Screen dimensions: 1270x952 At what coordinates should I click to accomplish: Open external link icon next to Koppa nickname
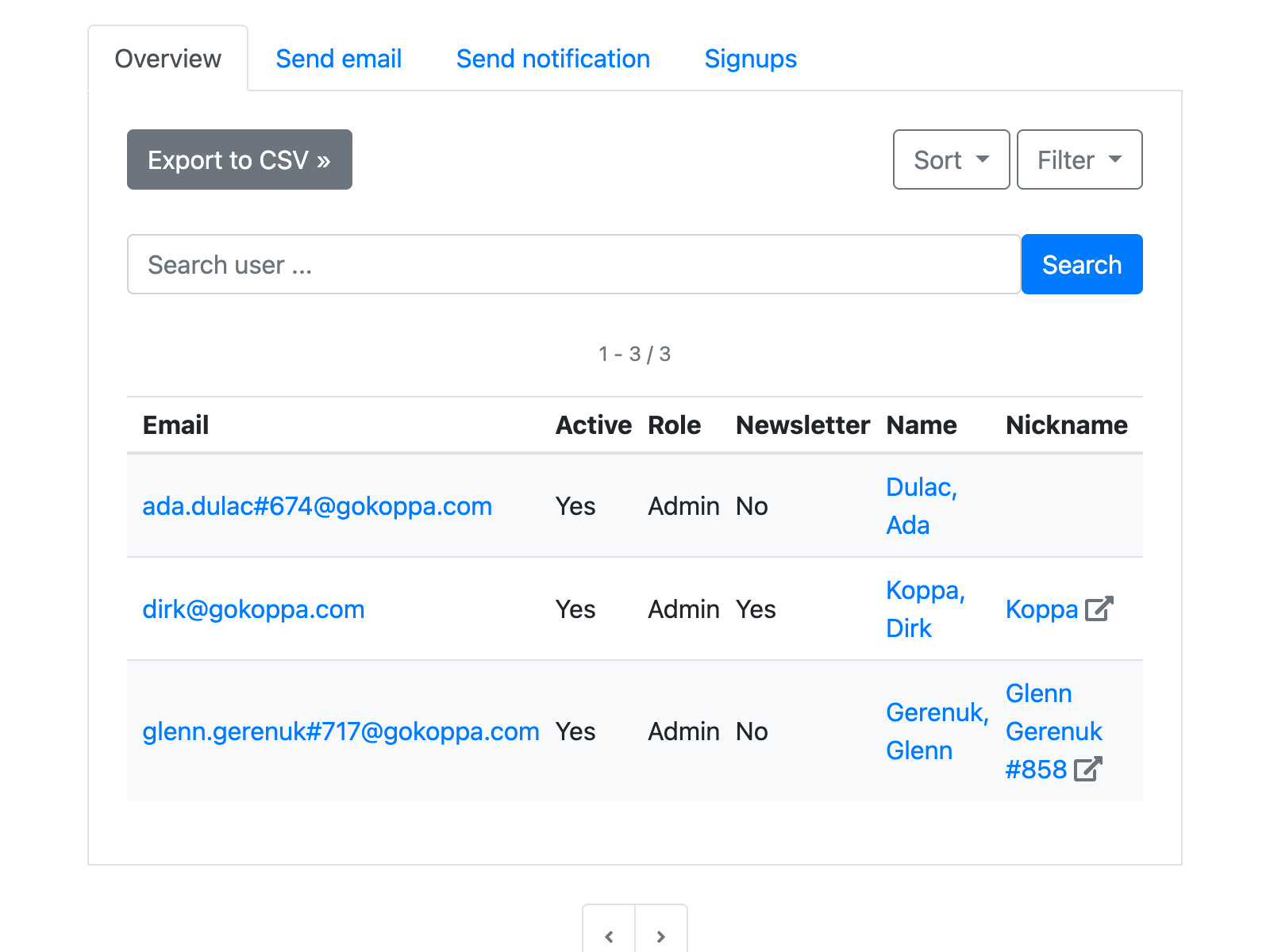1099,608
